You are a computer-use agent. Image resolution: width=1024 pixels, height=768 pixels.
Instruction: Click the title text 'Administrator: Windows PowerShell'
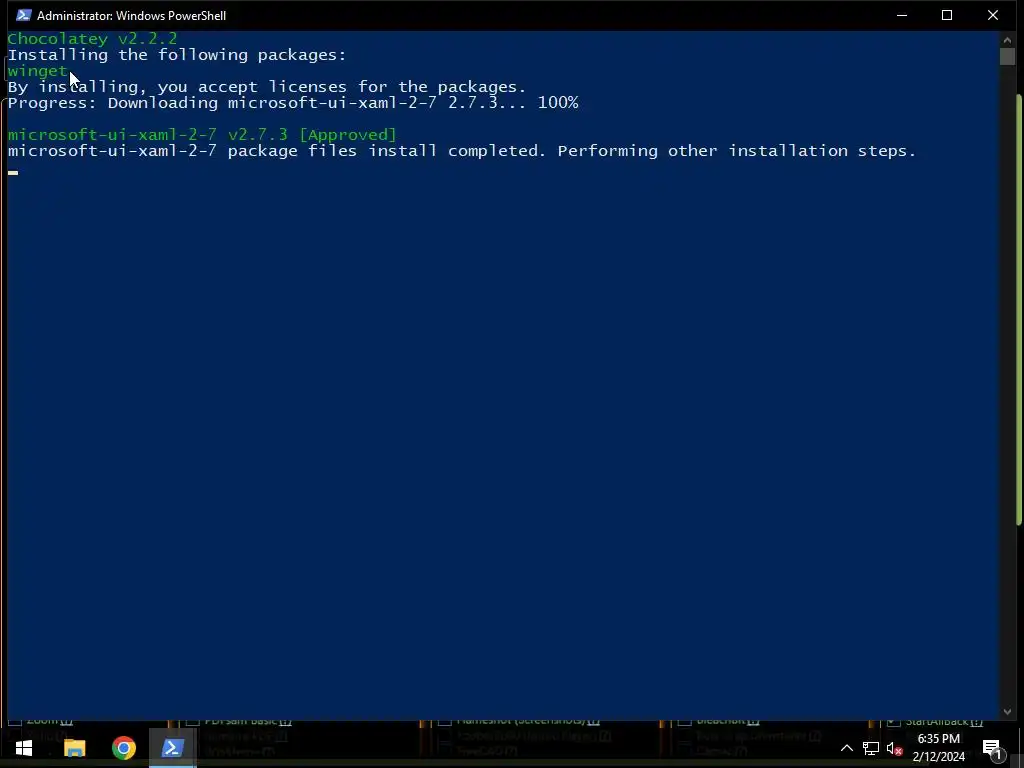tap(131, 16)
